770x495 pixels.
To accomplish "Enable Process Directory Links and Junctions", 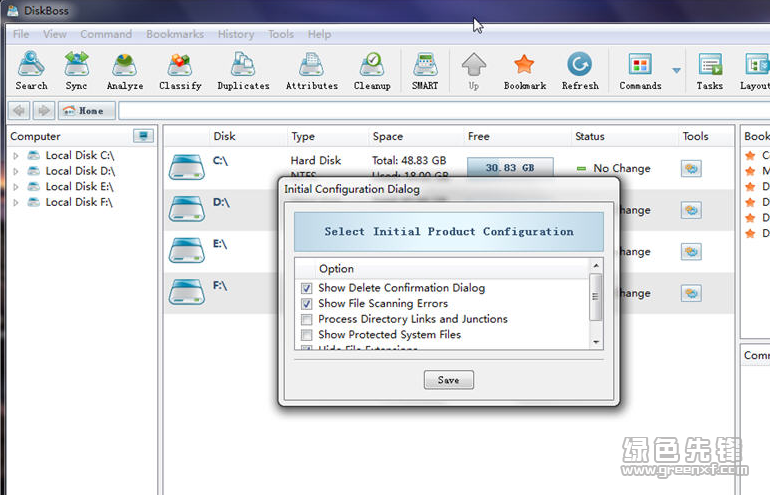I will pyautogui.click(x=306, y=320).
